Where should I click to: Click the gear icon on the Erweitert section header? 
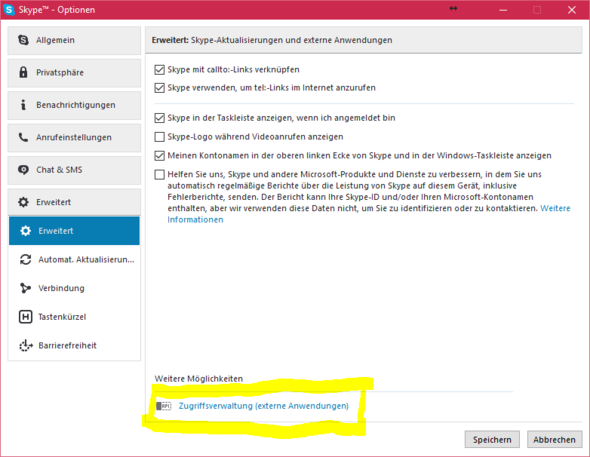pyautogui.click(x=23, y=202)
